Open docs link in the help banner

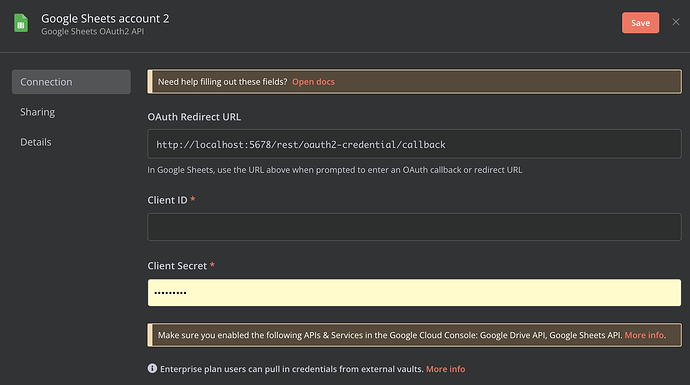click(313, 82)
